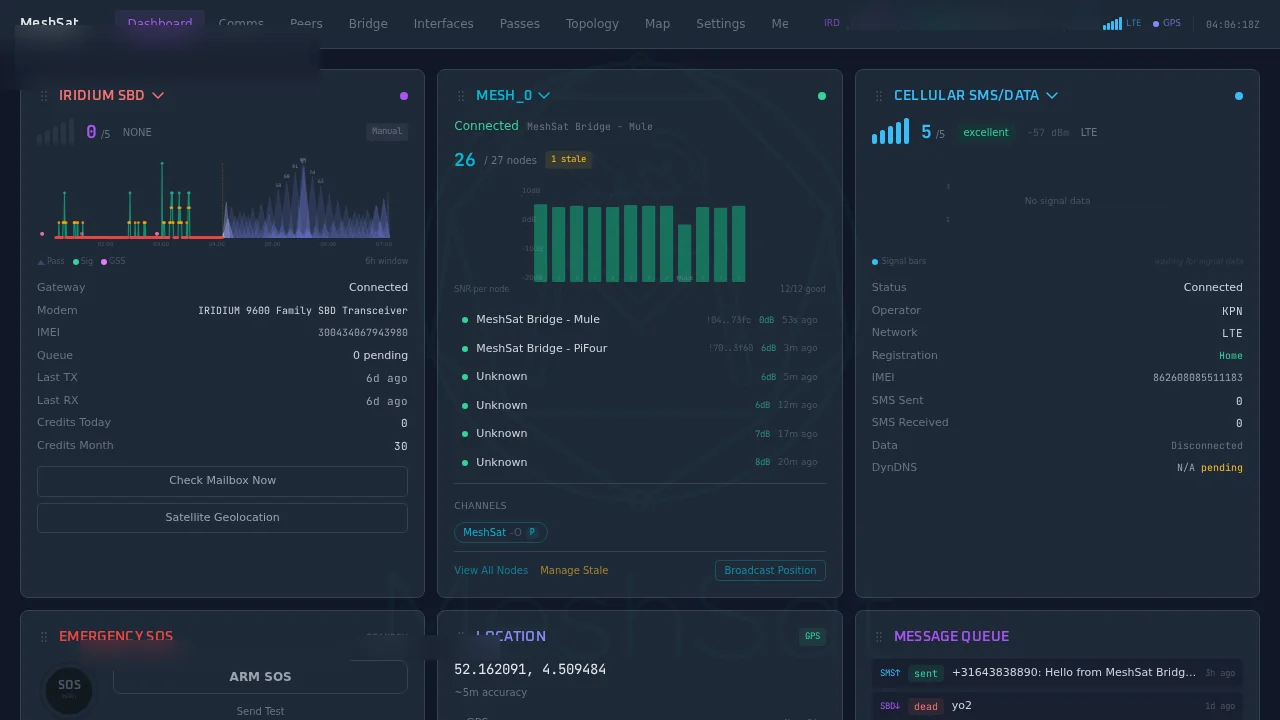Viewport: 1280px width, 720px height.
Task: Click the Broadcast Position button
Action: pos(770,570)
